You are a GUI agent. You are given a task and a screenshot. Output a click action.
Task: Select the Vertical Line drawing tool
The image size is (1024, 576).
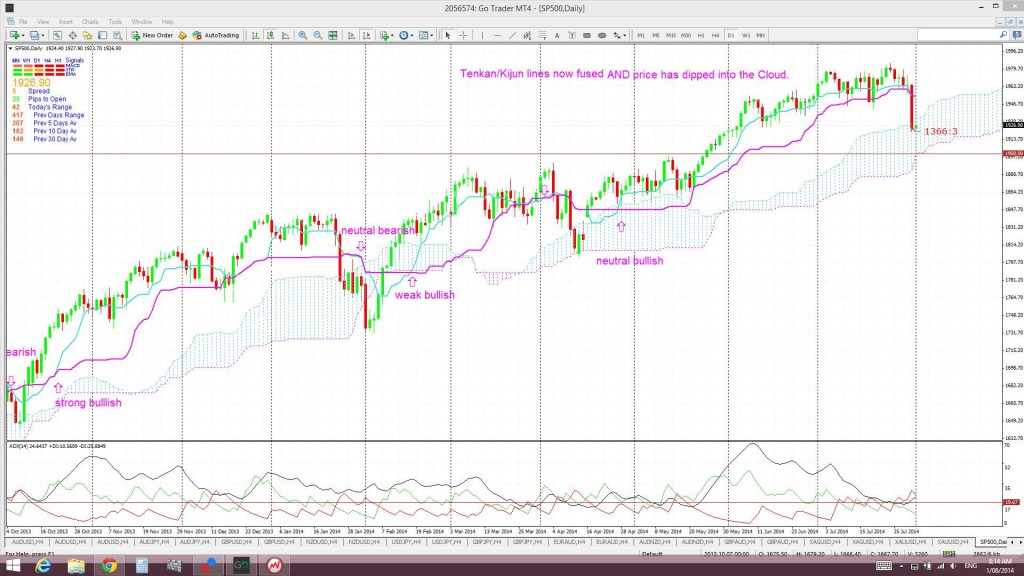(x=482, y=35)
